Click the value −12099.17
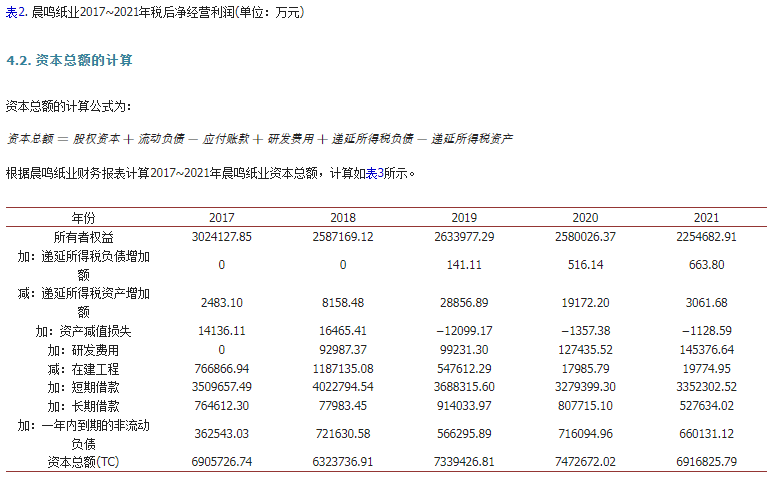776x485 pixels. (x=464, y=331)
